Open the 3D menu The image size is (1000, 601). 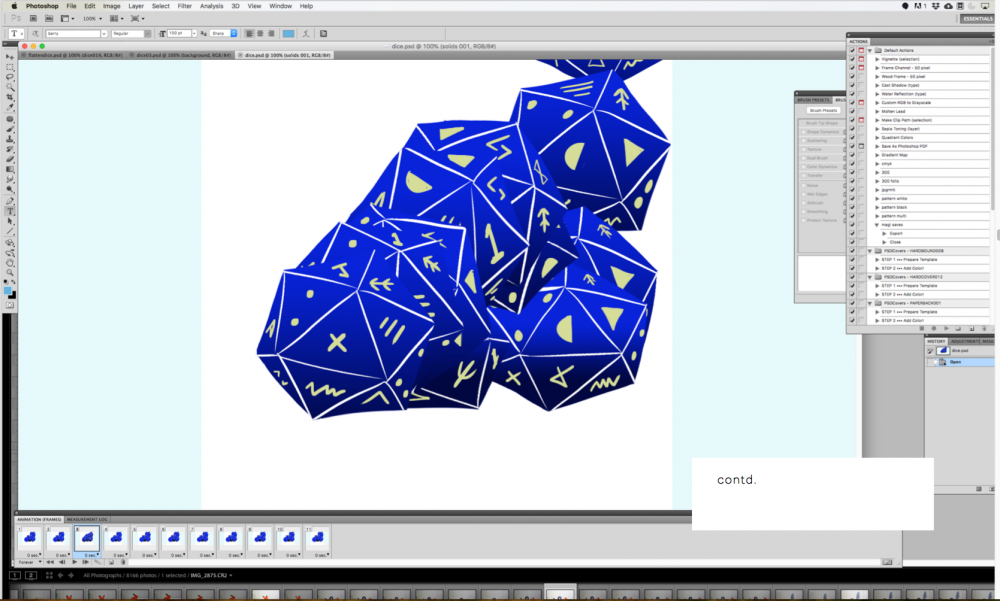[x=235, y=6]
